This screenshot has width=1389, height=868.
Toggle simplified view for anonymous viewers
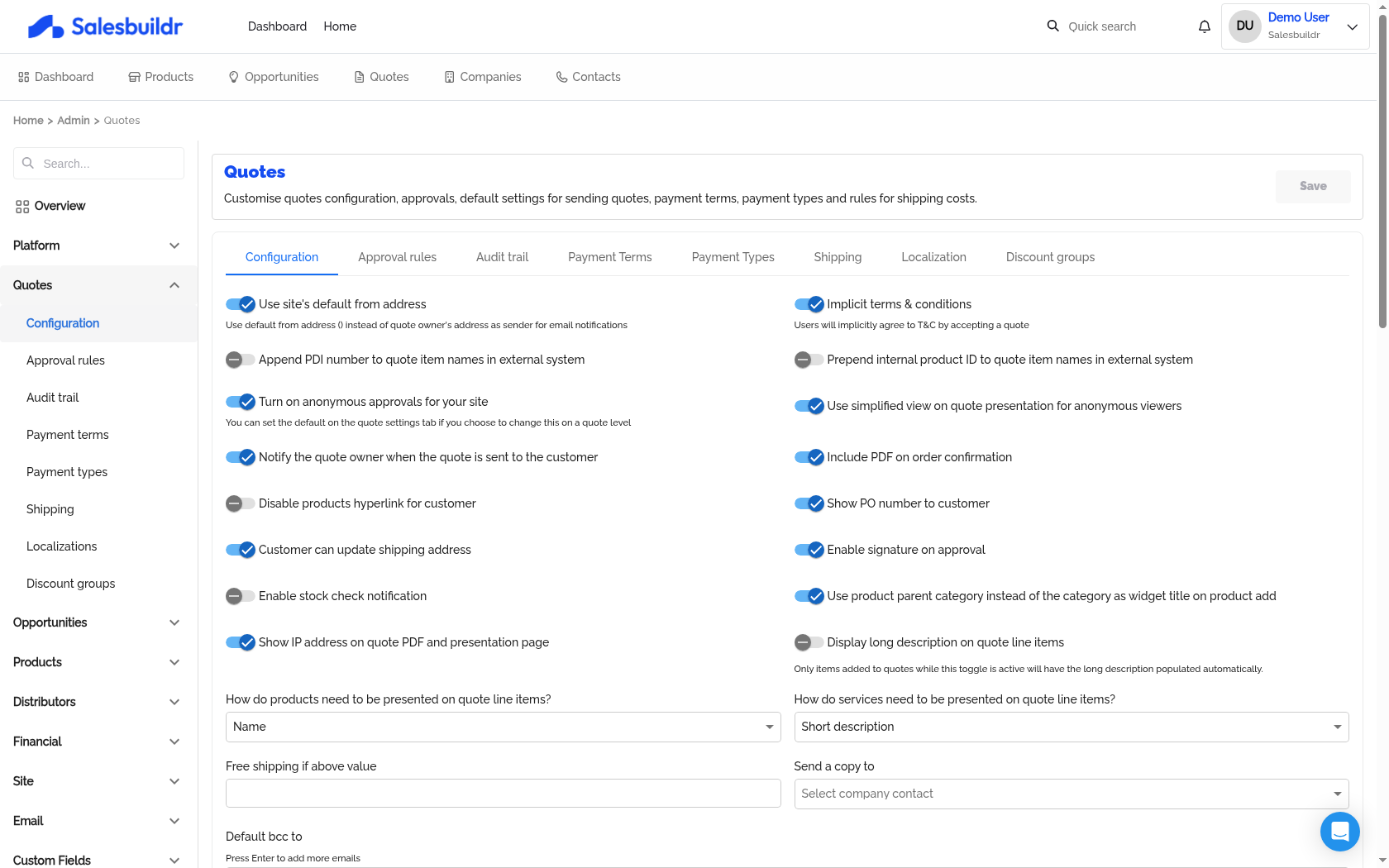point(809,406)
